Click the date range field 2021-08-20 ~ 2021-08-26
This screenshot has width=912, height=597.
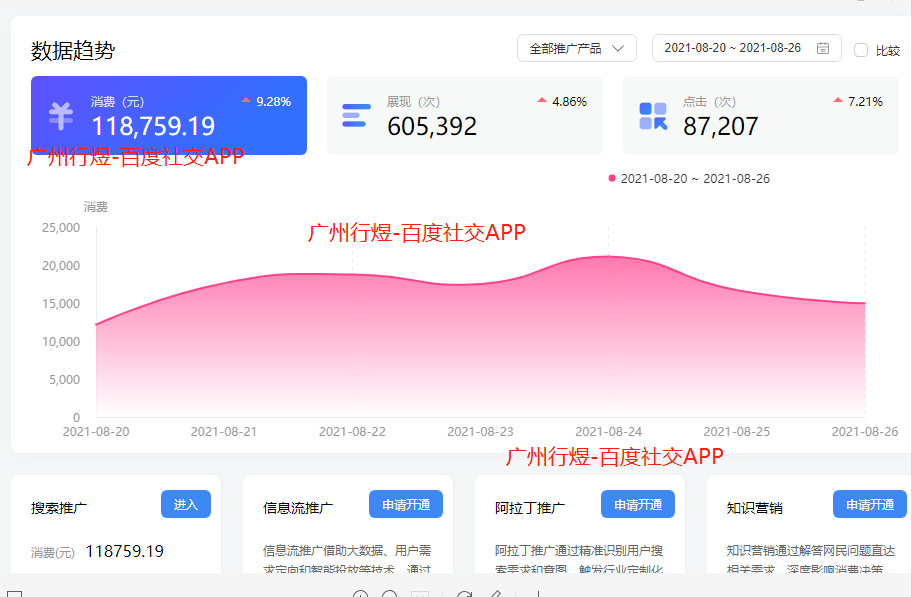(x=746, y=48)
